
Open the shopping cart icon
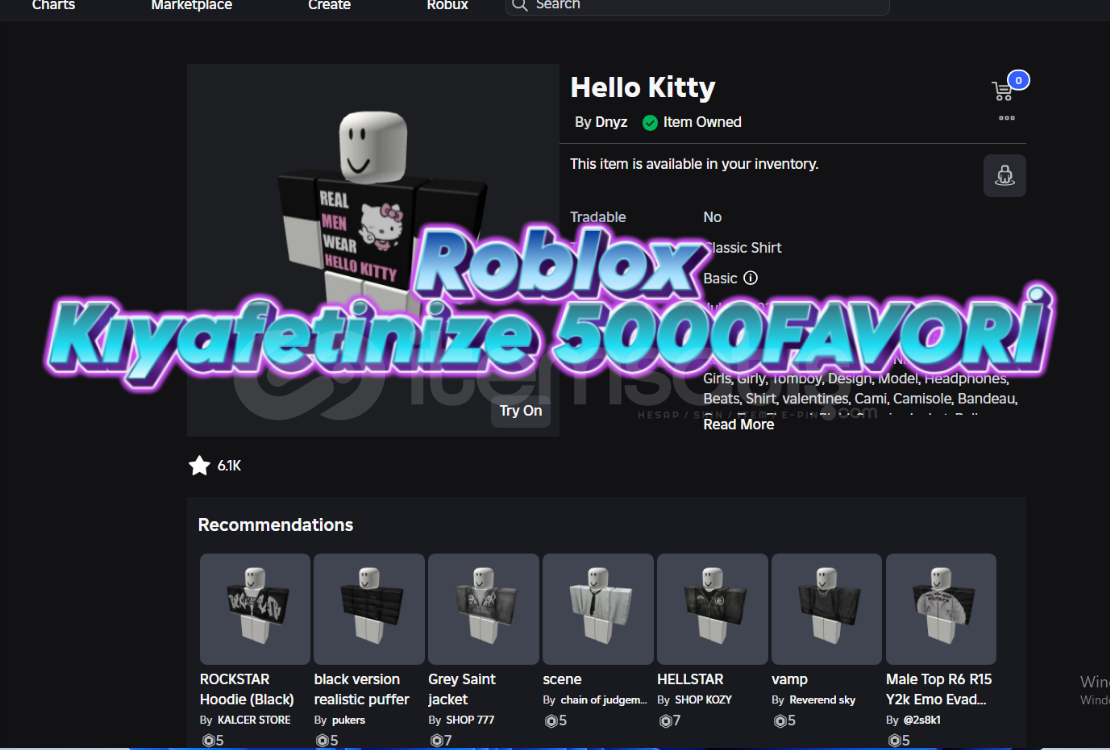pos(1002,91)
